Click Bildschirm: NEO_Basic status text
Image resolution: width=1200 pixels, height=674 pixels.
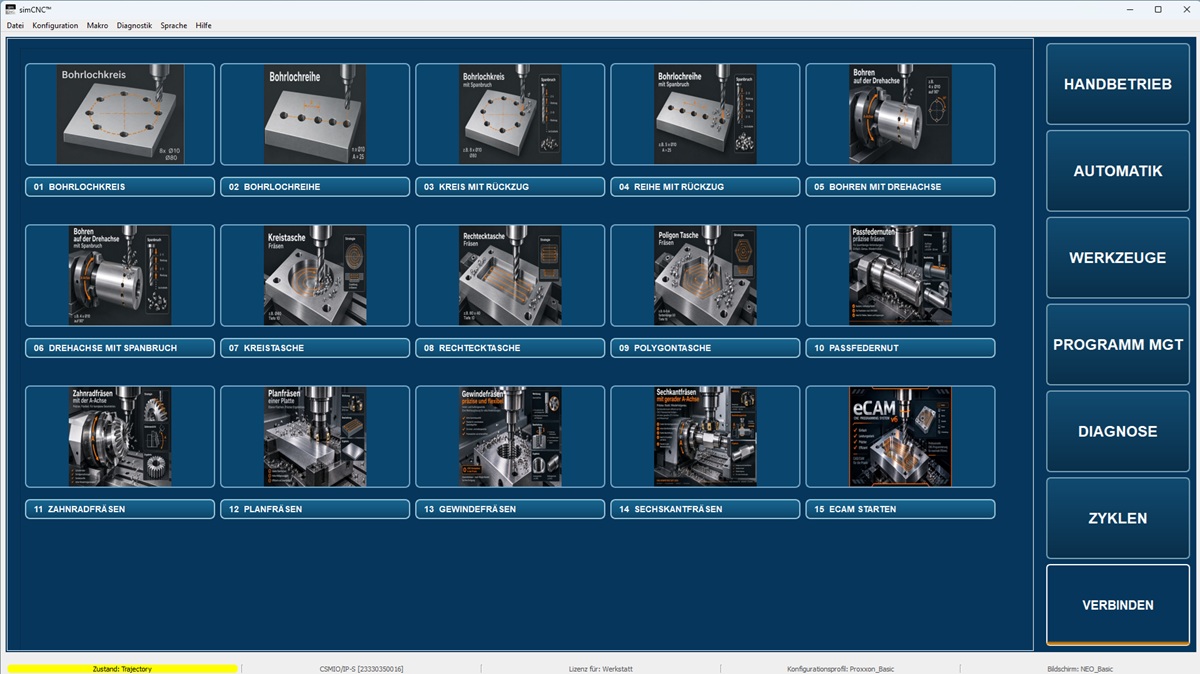1080,668
